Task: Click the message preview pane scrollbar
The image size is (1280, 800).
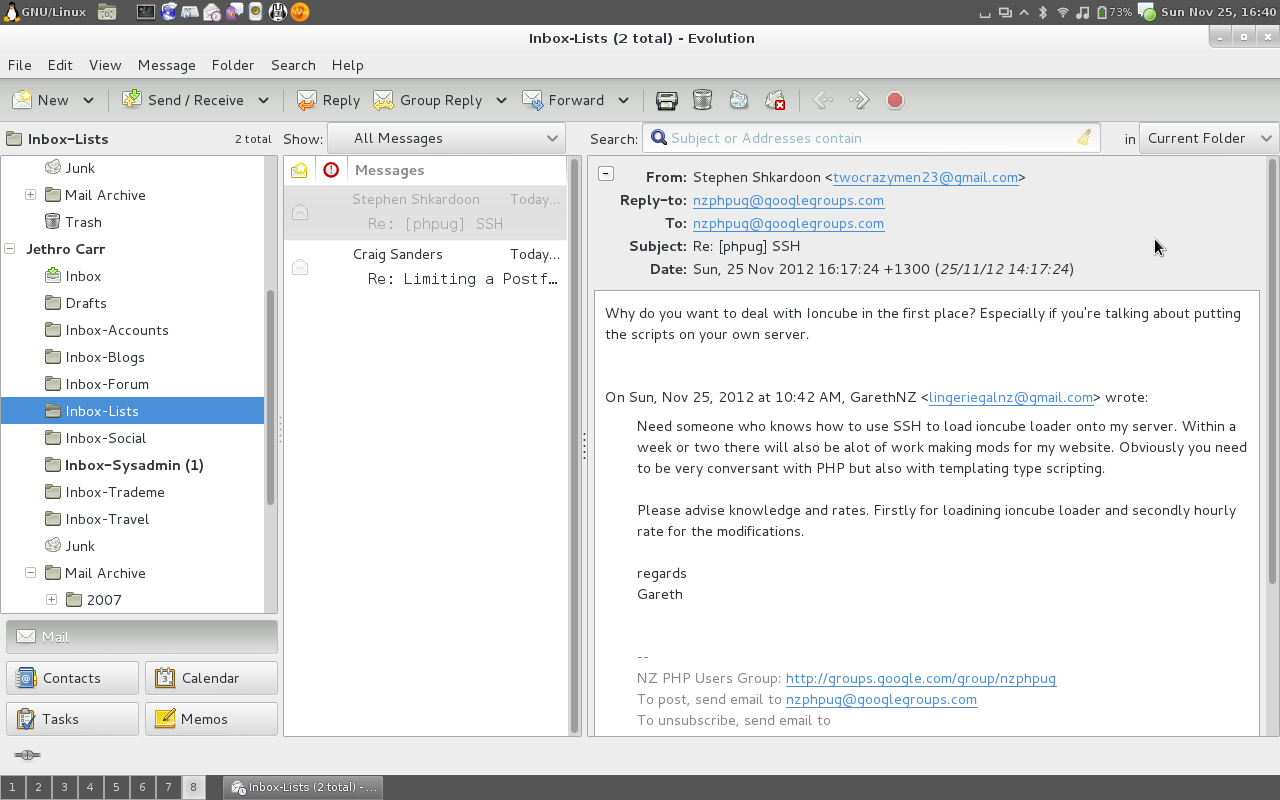Action: tap(1272, 370)
